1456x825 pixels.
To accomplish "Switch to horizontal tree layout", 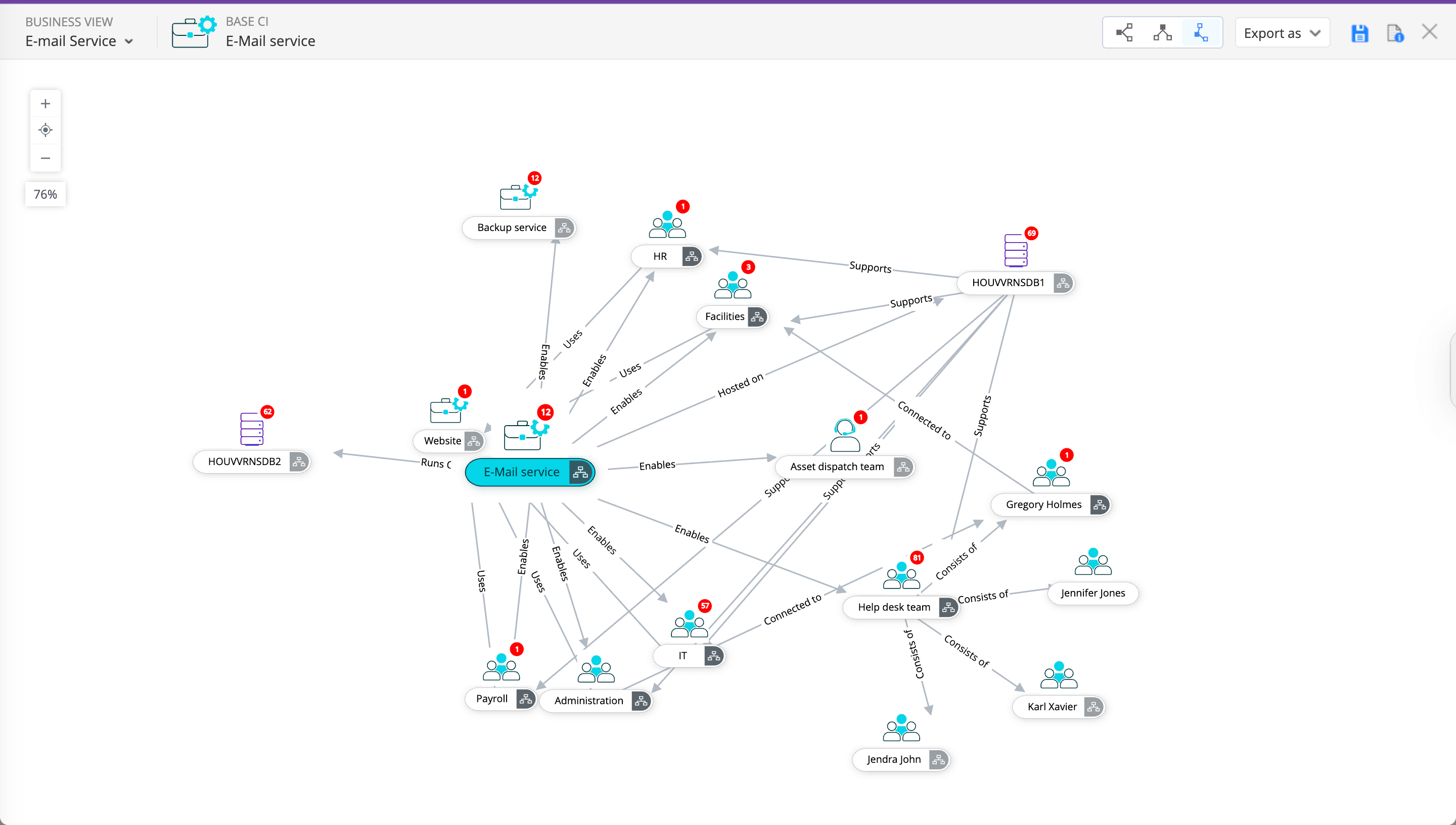I will [1124, 33].
